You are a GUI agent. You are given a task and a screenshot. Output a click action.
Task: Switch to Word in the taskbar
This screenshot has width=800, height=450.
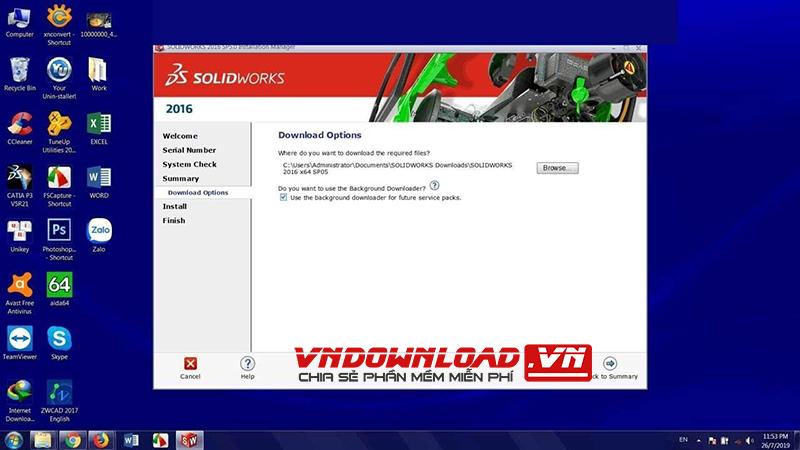(x=131, y=440)
